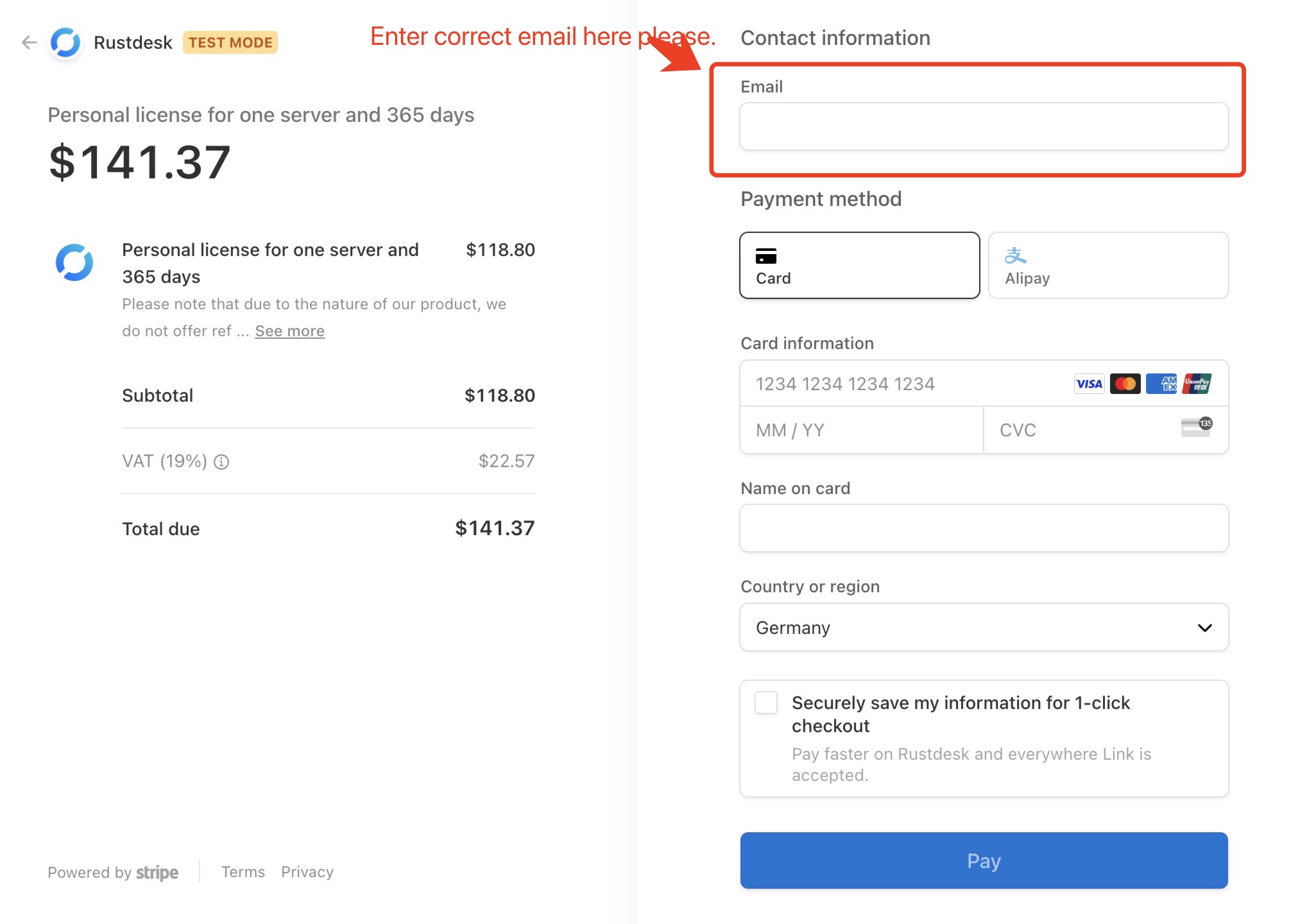This screenshot has width=1291, height=924.
Task: Click the VAT info circle icon
Action: pos(221,462)
